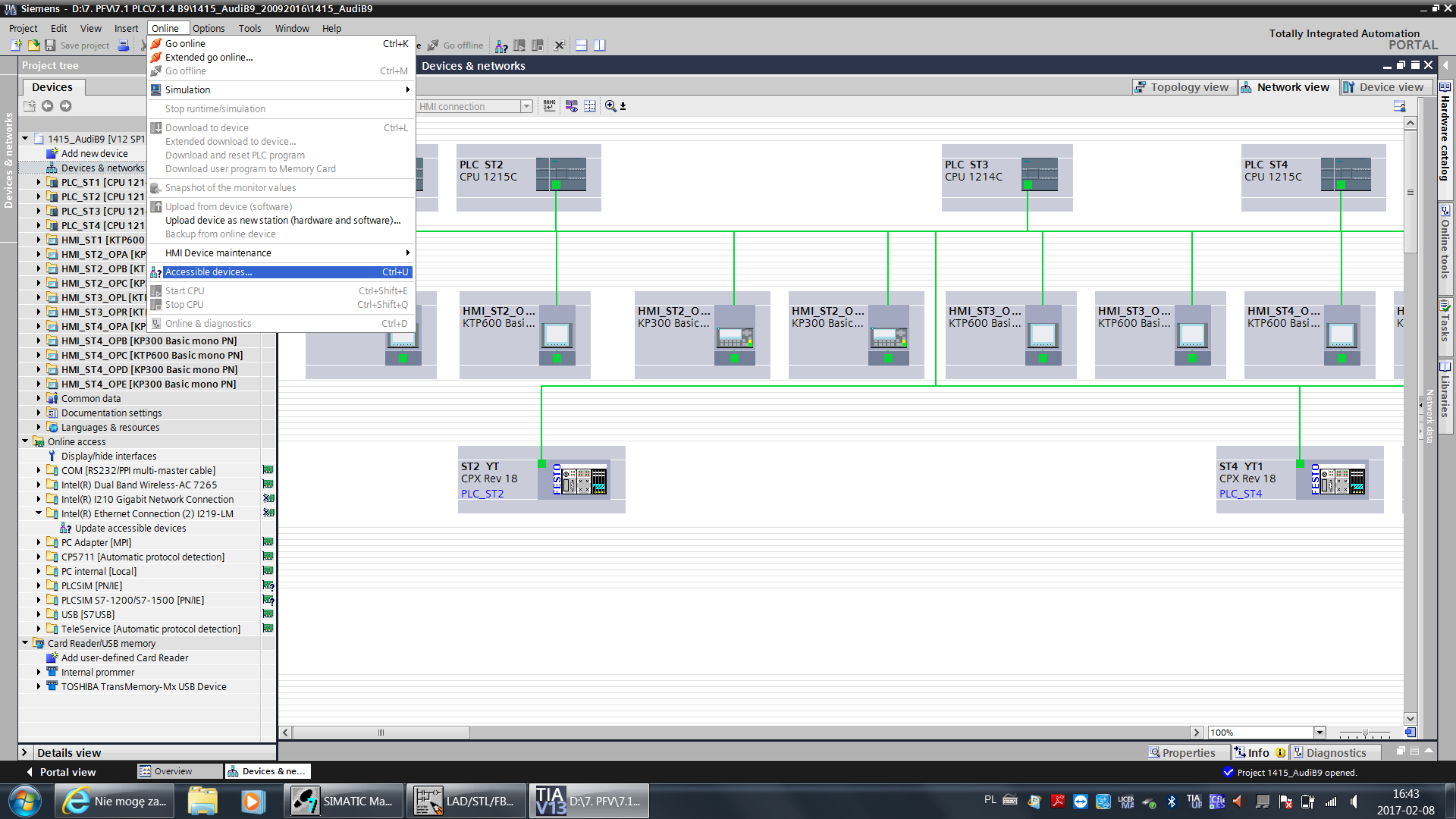Viewport: 1456px width, 819px height.
Task: Click PLC ST3 CPU 1214C device image
Action: pyautogui.click(x=1039, y=174)
